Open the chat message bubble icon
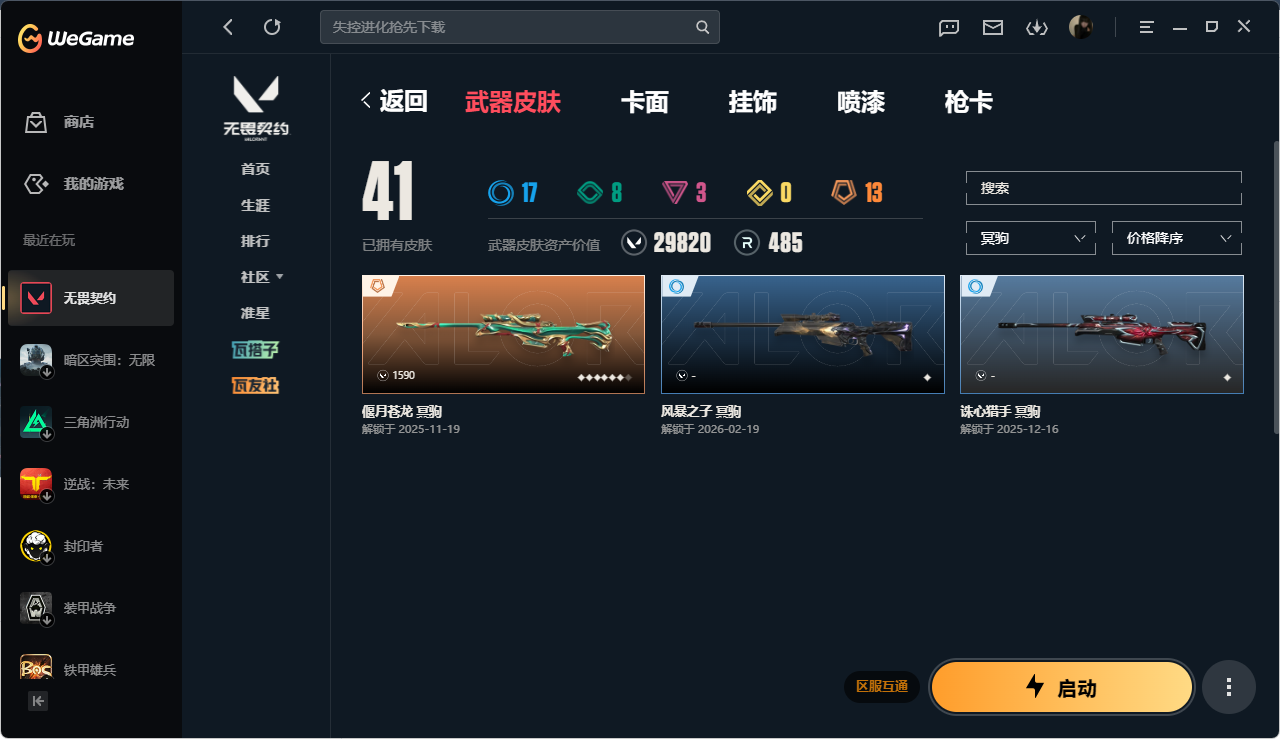This screenshot has width=1280, height=739. click(949, 28)
